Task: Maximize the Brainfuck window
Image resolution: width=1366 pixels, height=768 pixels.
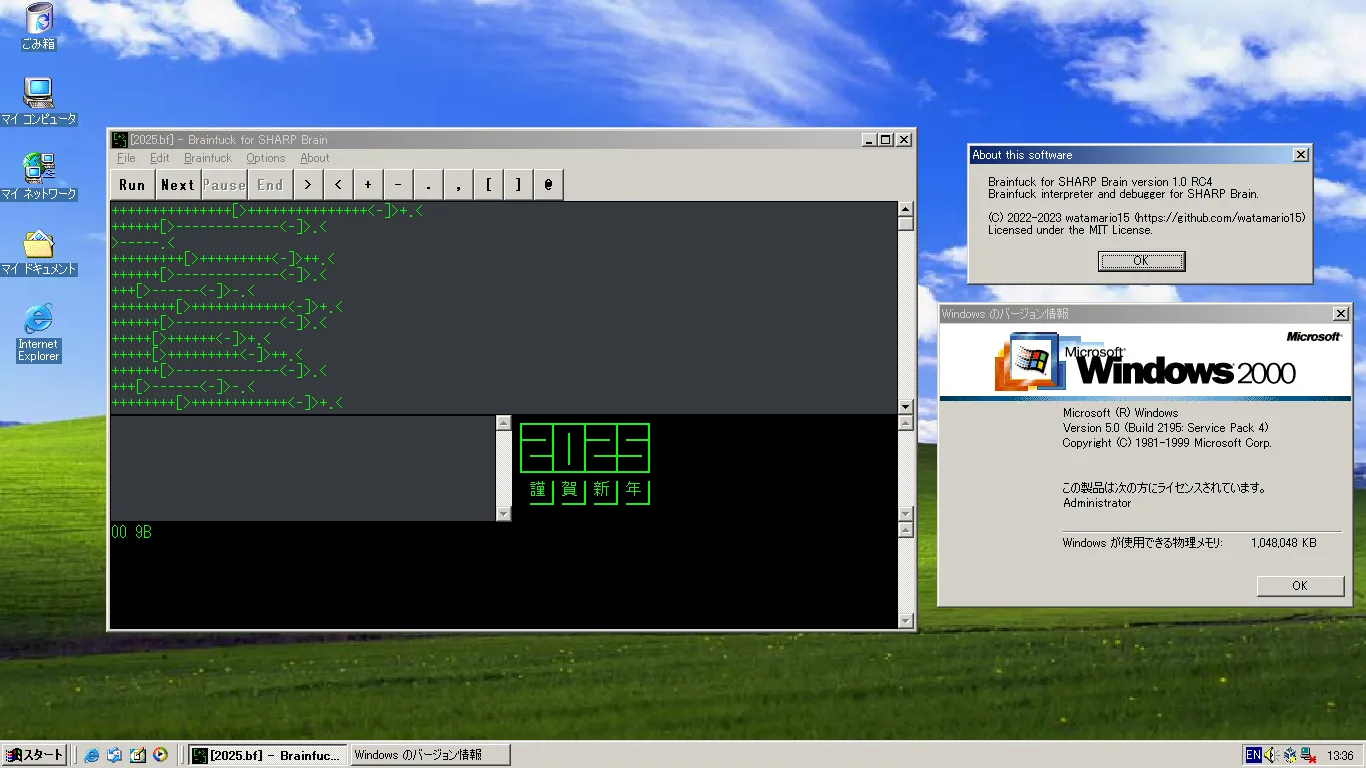Action: 886,140
